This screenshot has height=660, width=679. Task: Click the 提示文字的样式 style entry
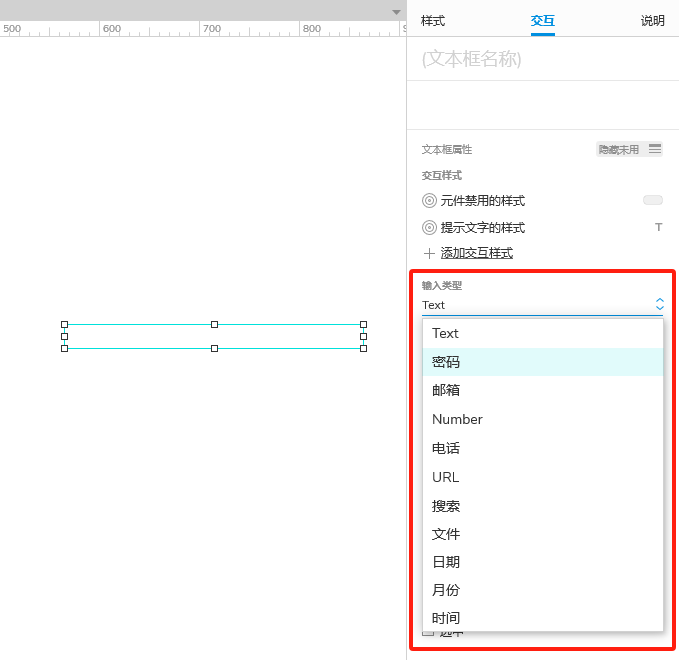[483, 227]
